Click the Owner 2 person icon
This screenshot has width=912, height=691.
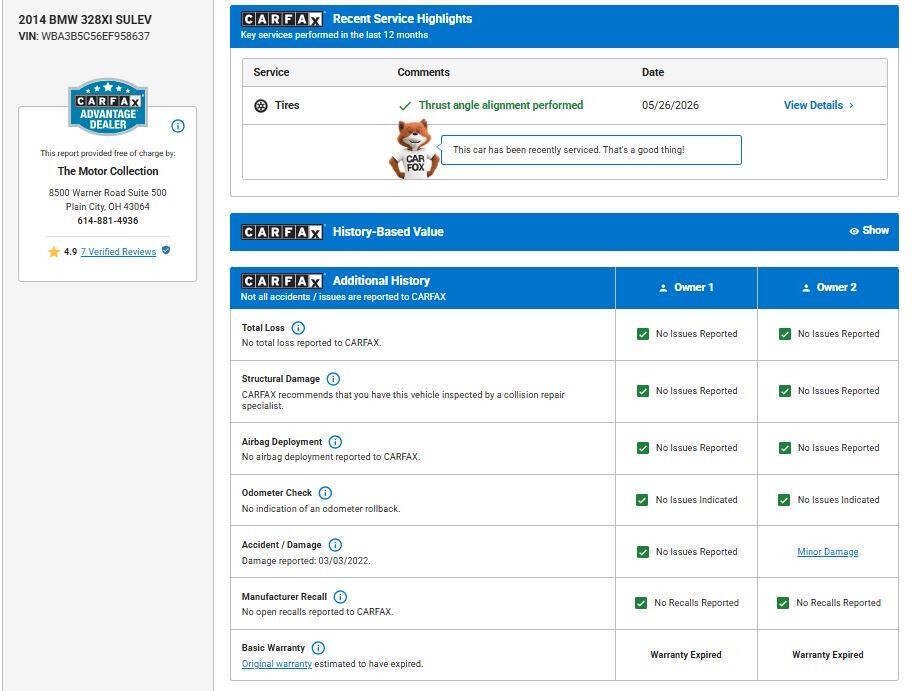coord(806,288)
